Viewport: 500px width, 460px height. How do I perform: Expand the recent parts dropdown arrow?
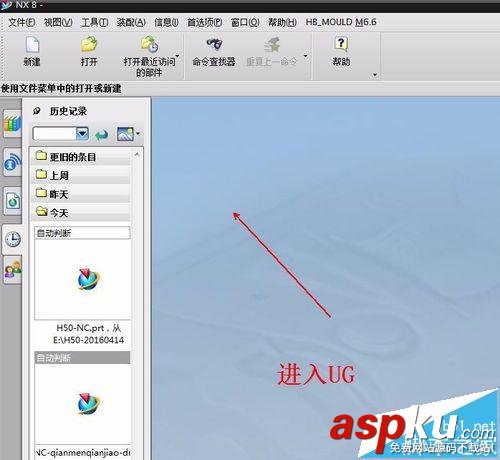(x=178, y=56)
